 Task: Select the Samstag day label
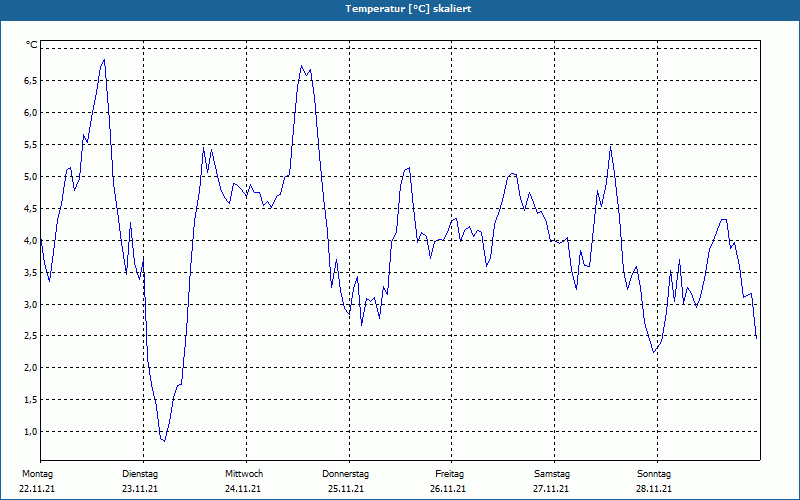point(552,474)
